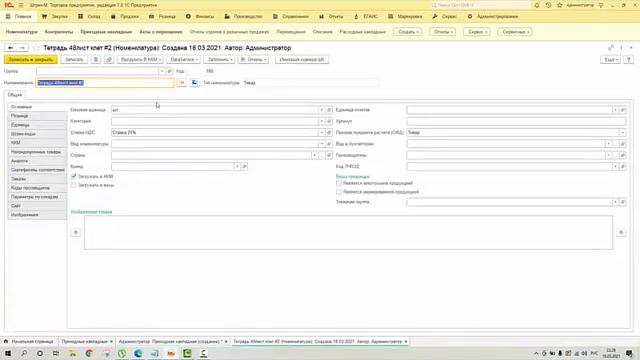Viewport: 640px width, 360px height.
Task: Click the link icon at form top right
Action: [x=611, y=48]
